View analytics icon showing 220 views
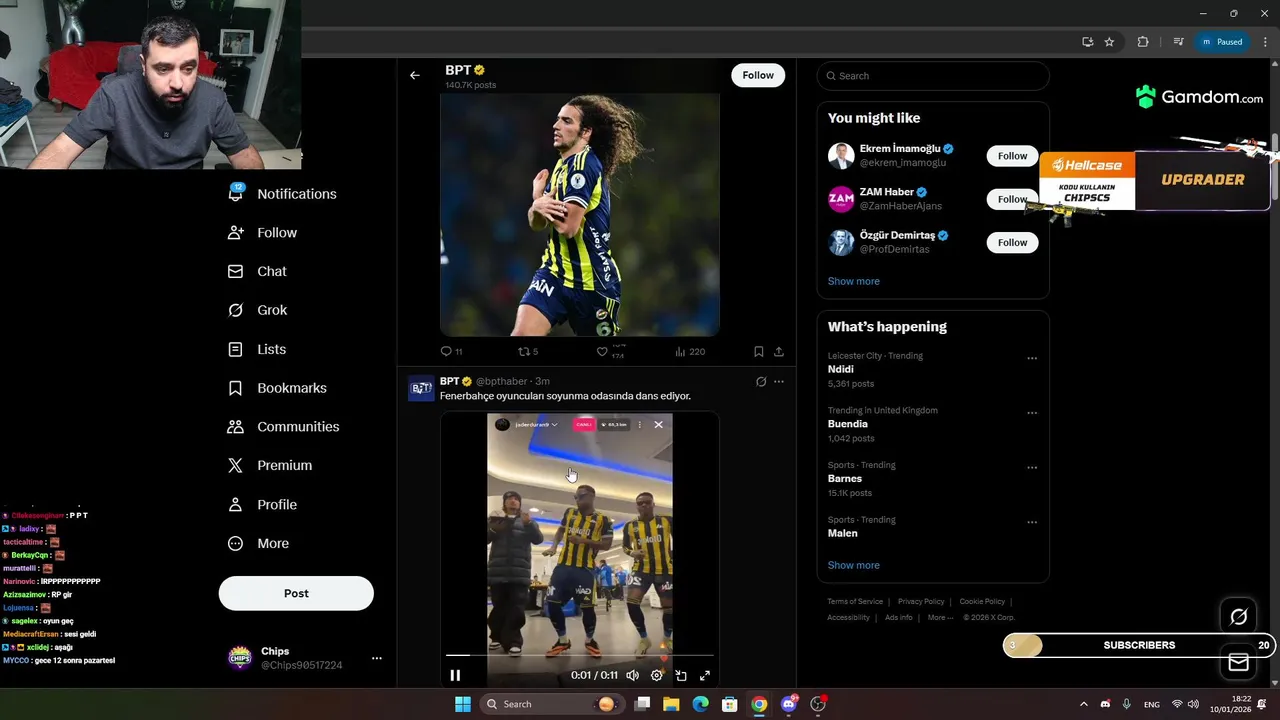The width and height of the screenshot is (1280, 720). click(690, 352)
